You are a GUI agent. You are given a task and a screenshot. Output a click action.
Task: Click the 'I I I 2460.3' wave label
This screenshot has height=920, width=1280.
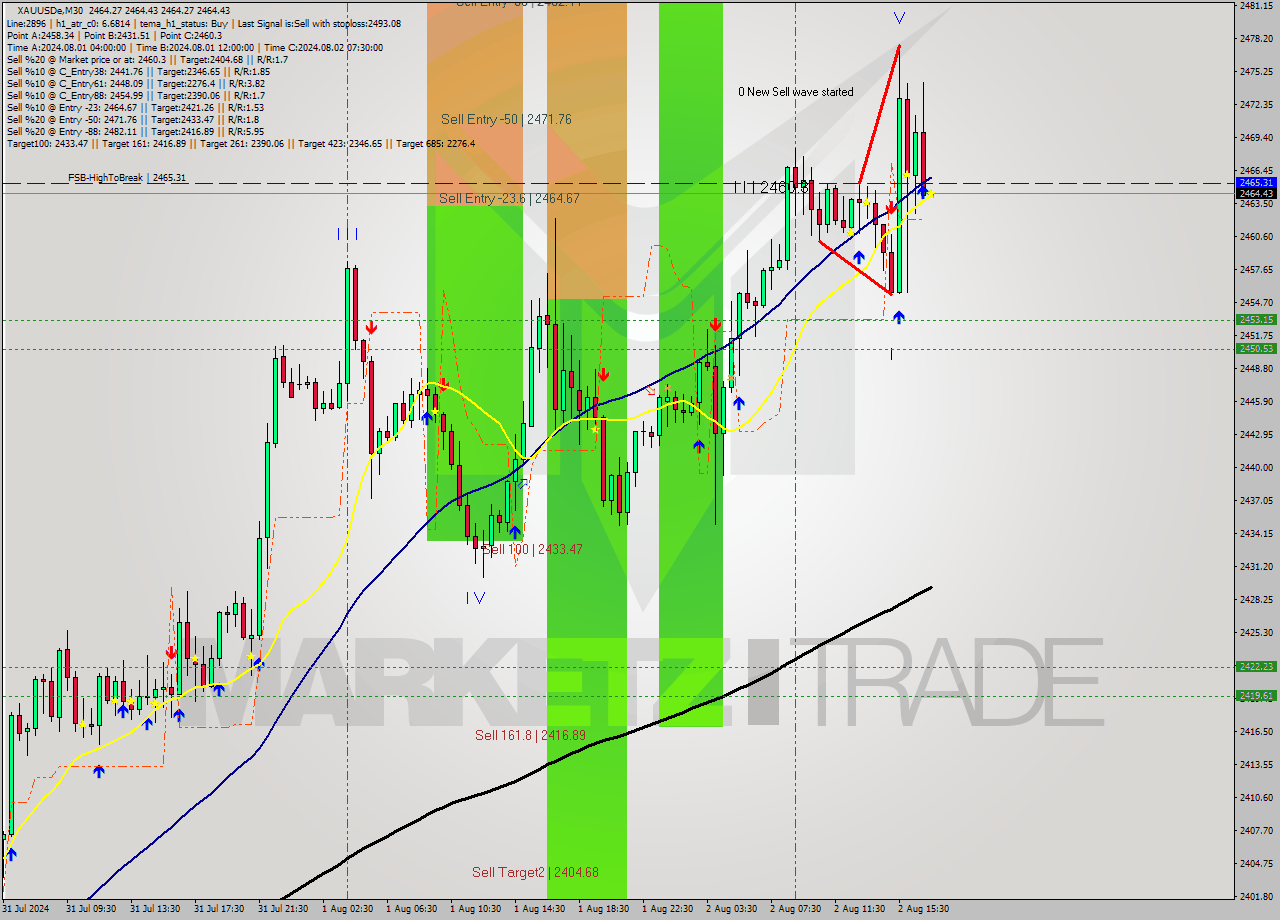771,187
